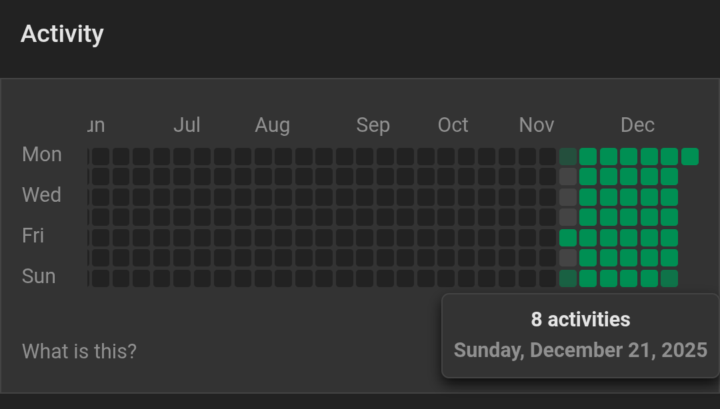Screen dimensions: 720x409
Task: Pick the light gray cell in the Wednesday row
Action: point(568,197)
